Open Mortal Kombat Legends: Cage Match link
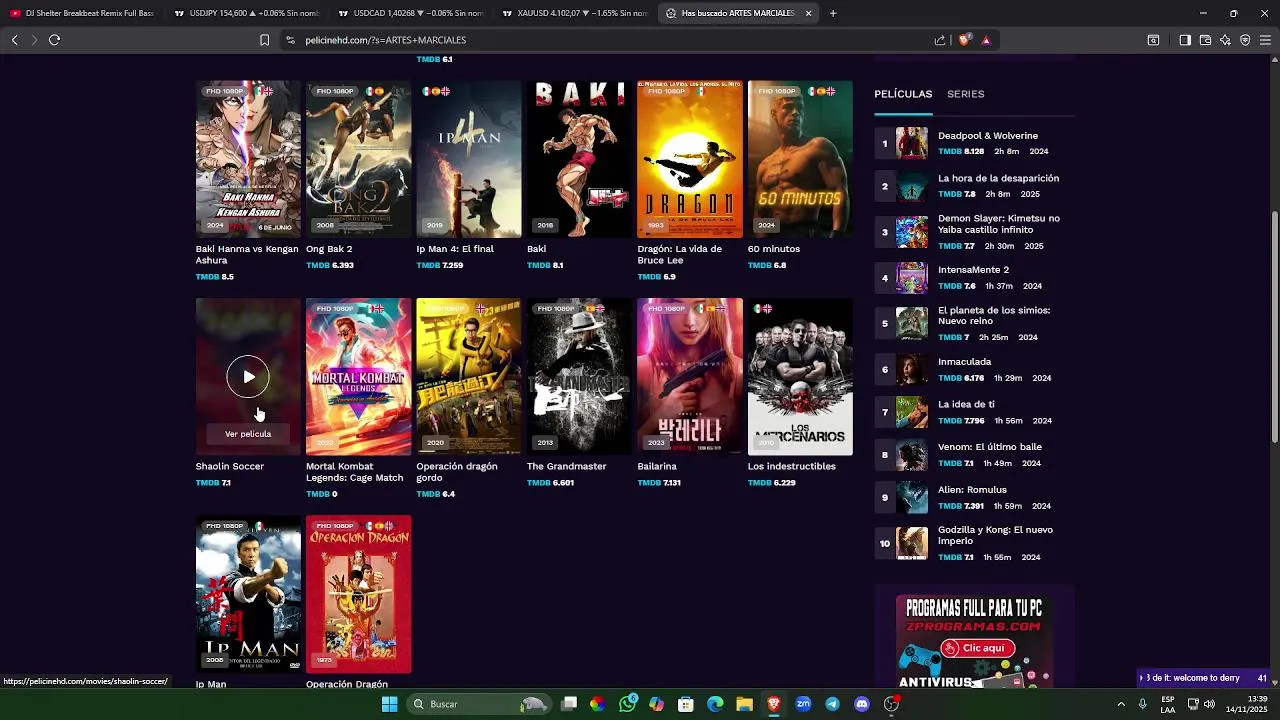This screenshot has width=1280, height=720. point(354,472)
